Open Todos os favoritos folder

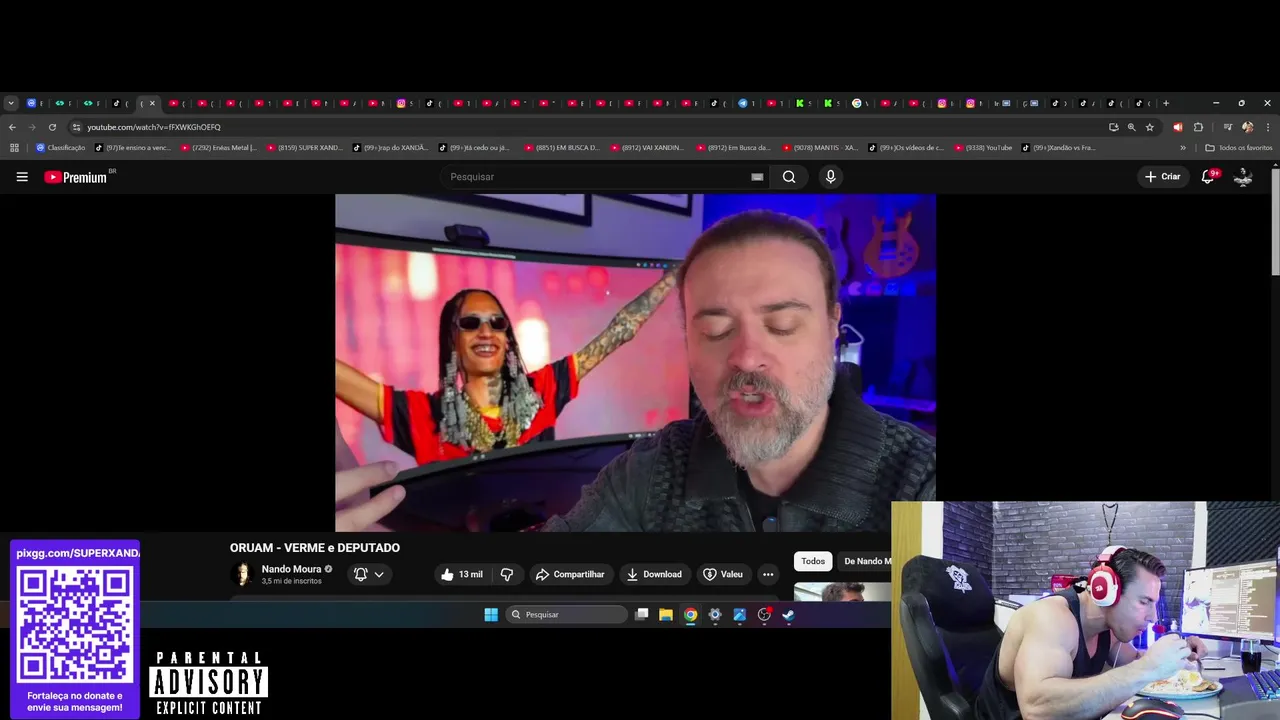(x=1239, y=148)
